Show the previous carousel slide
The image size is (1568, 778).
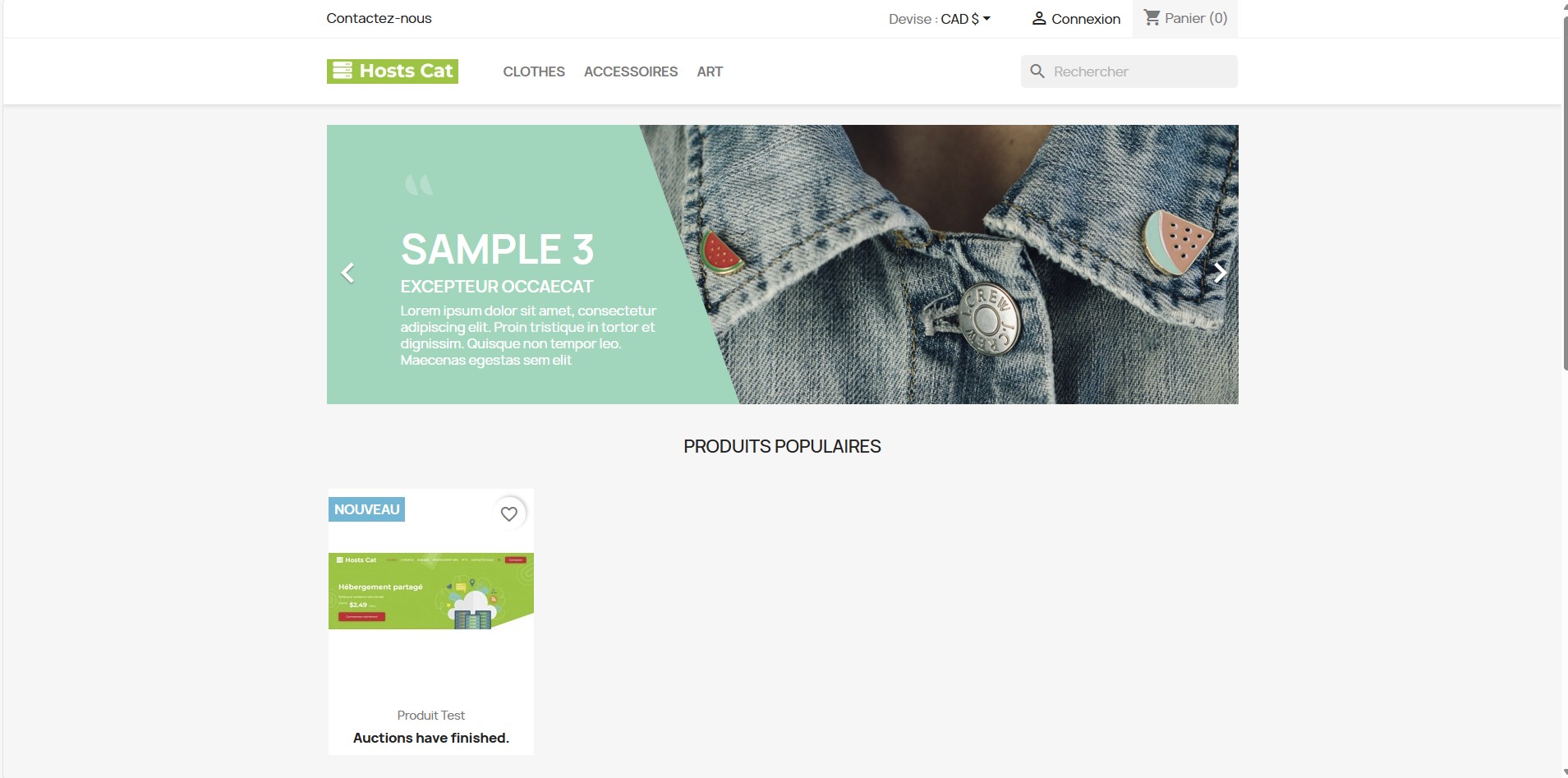pos(348,273)
